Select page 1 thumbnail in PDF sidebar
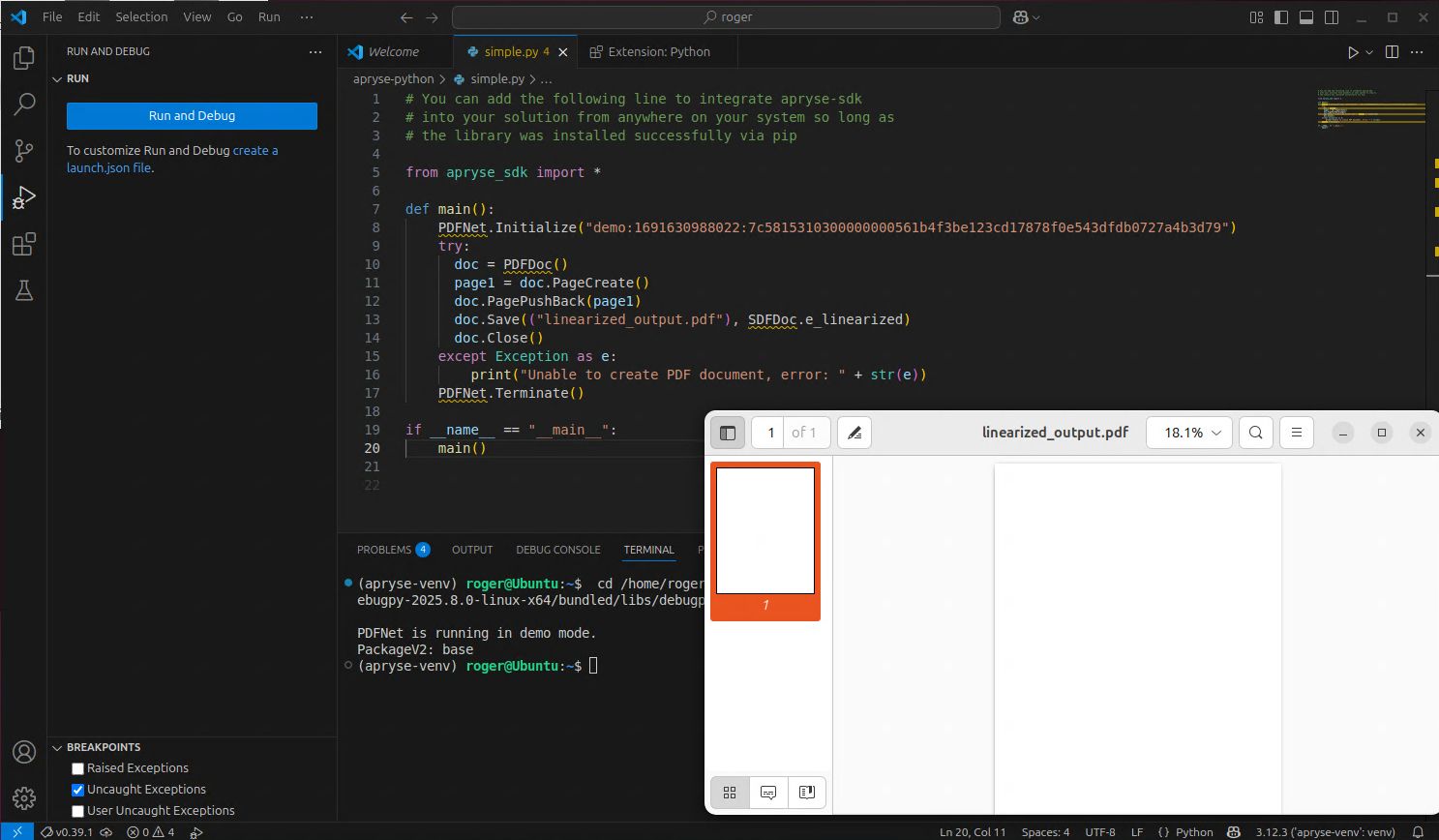This screenshot has height=840, width=1439. [764, 531]
